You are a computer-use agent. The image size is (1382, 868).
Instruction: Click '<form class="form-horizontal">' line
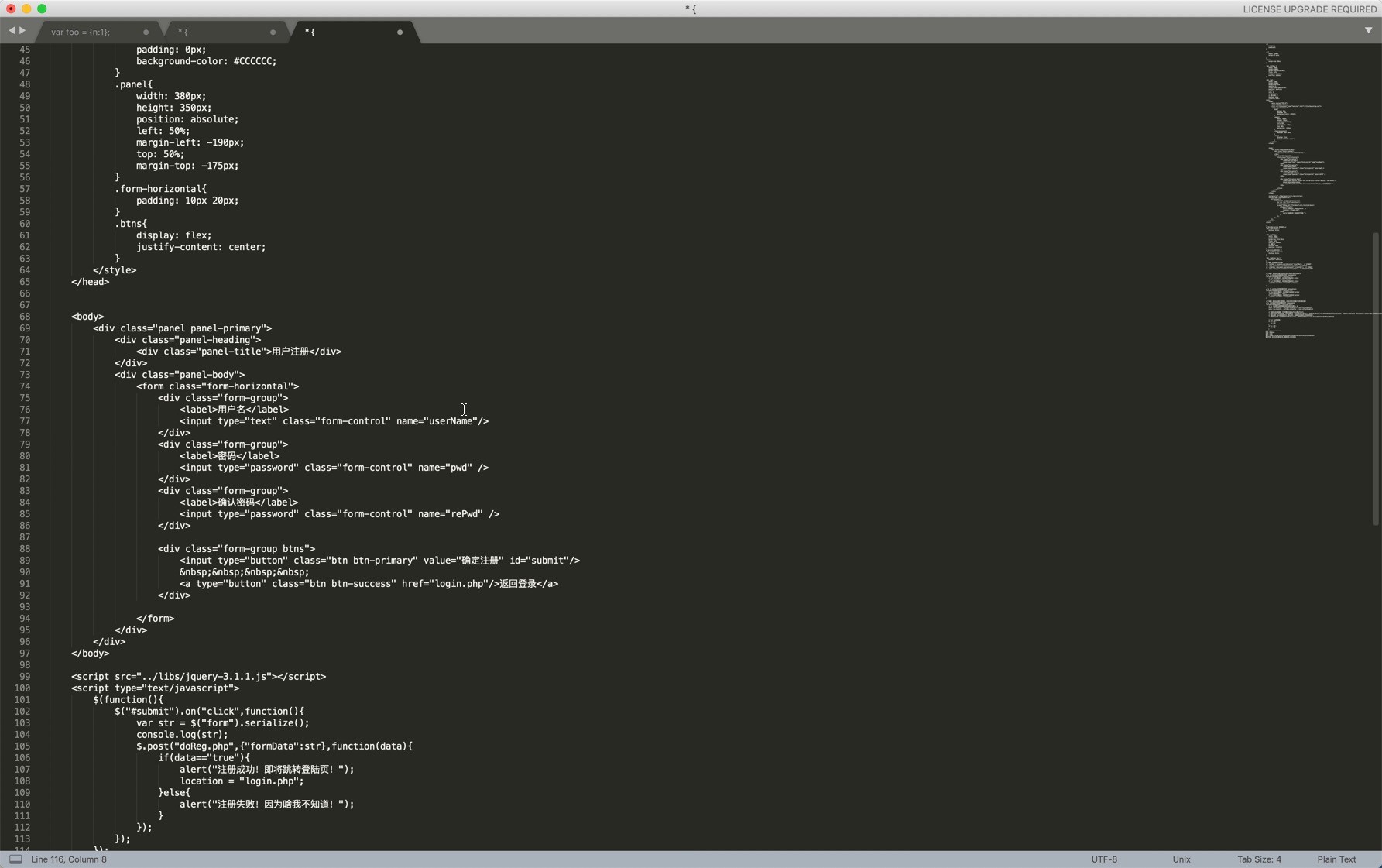[x=218, y=386]
